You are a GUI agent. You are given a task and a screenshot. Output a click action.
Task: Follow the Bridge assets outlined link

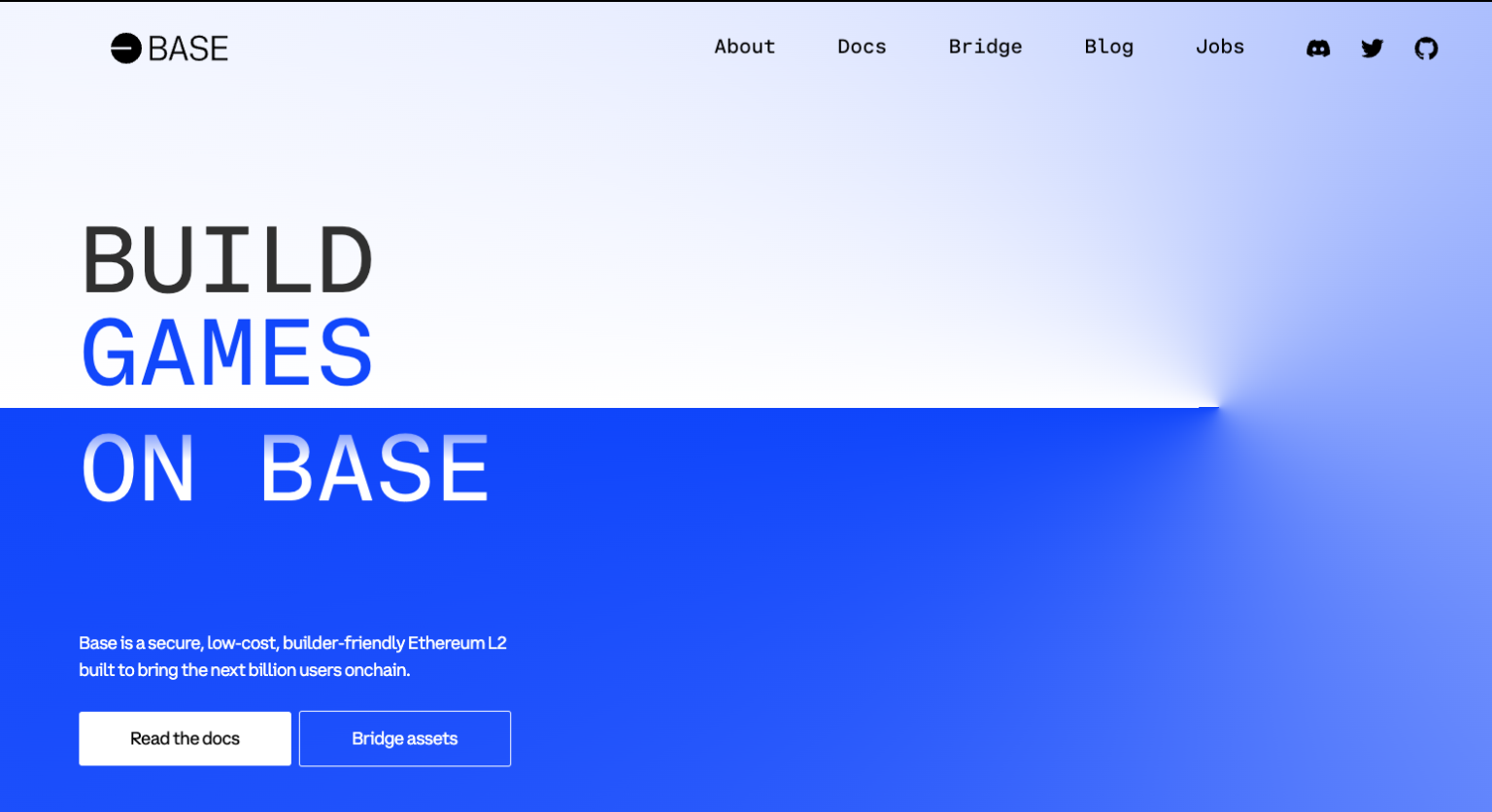tap(404, 738)
